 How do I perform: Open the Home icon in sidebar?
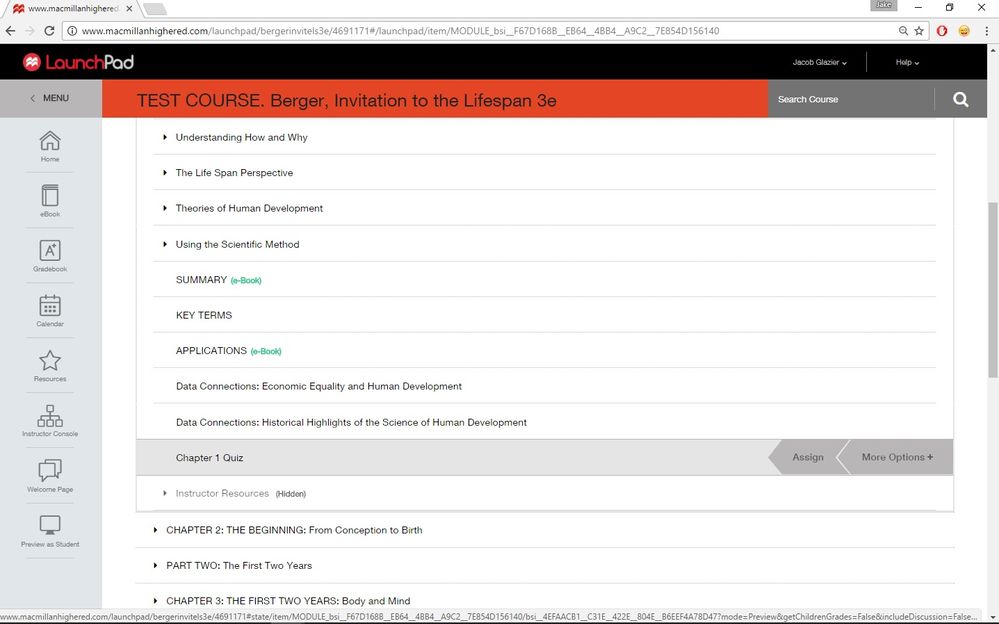click(x=50, y=142)
